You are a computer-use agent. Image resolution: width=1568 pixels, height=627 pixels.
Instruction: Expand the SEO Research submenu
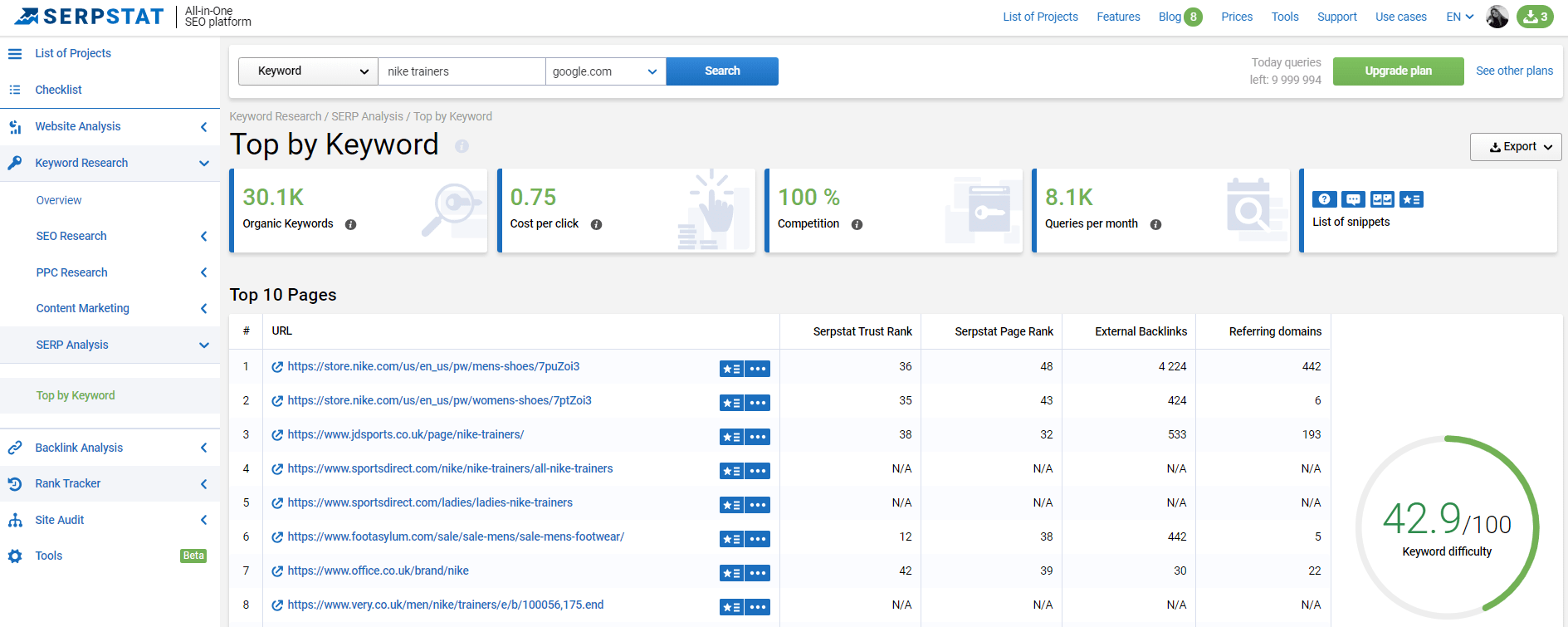(203, 237)
